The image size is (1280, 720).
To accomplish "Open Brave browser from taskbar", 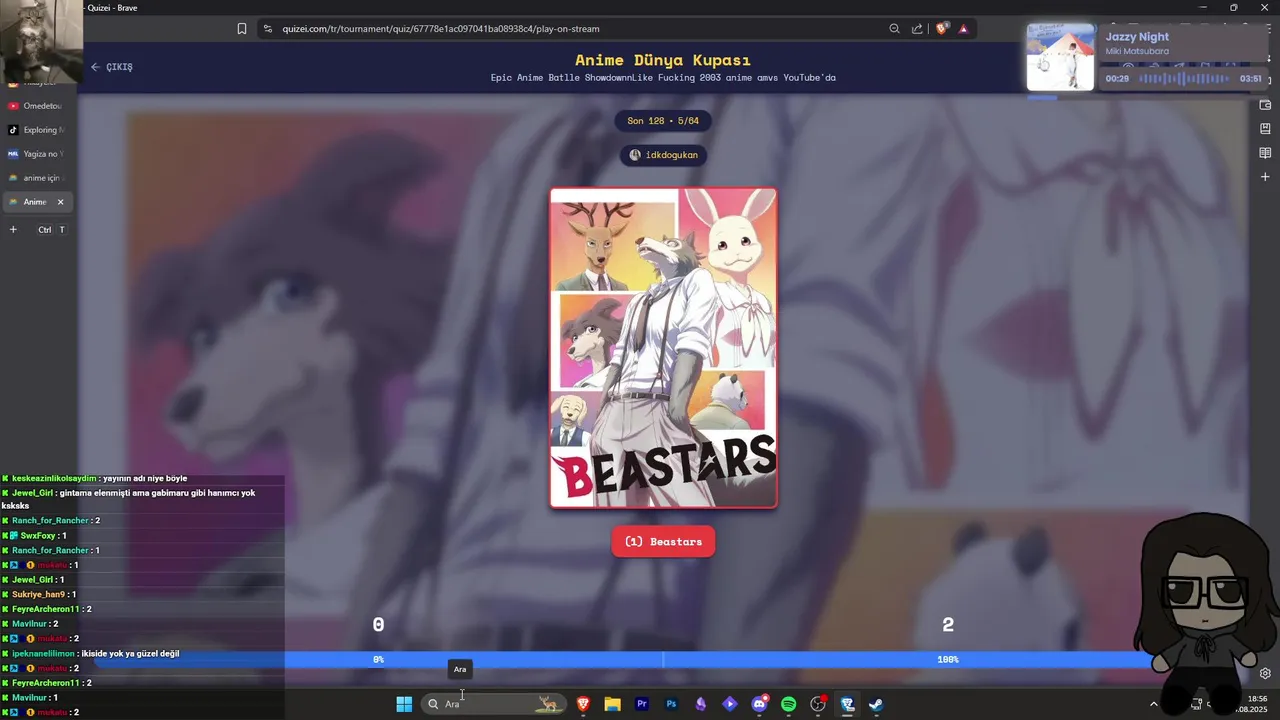I will [583, 704].
